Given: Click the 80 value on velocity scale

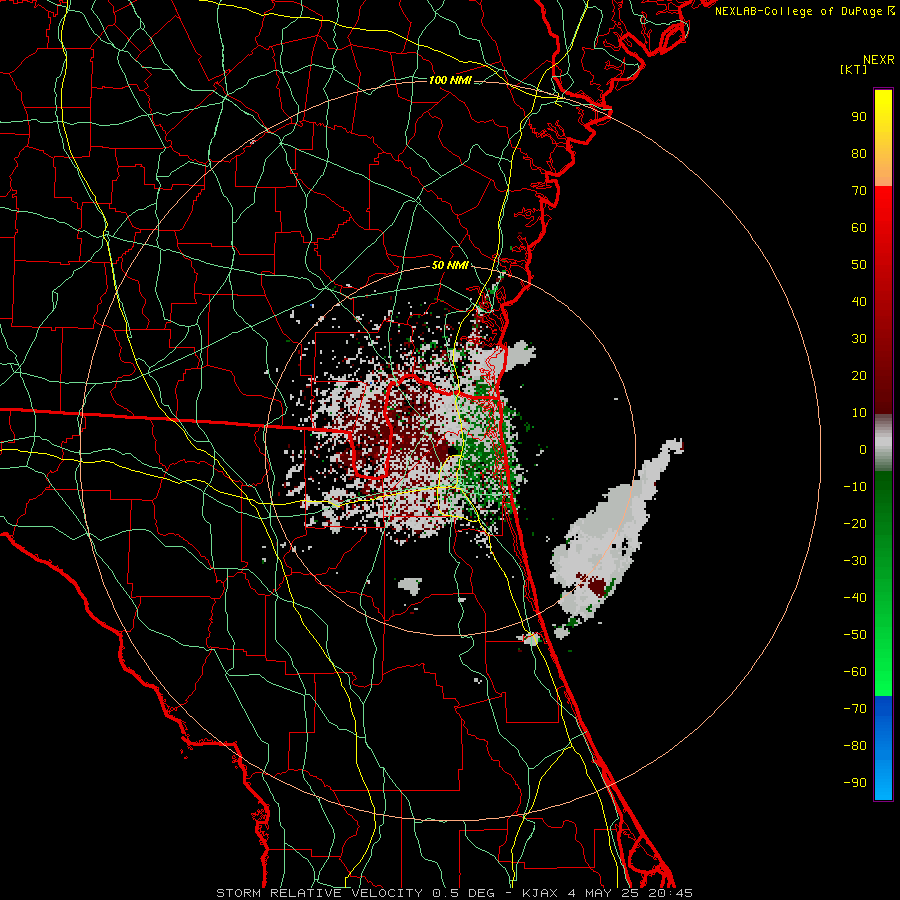Looking at the screenshot, I should [x=859, y=154].
